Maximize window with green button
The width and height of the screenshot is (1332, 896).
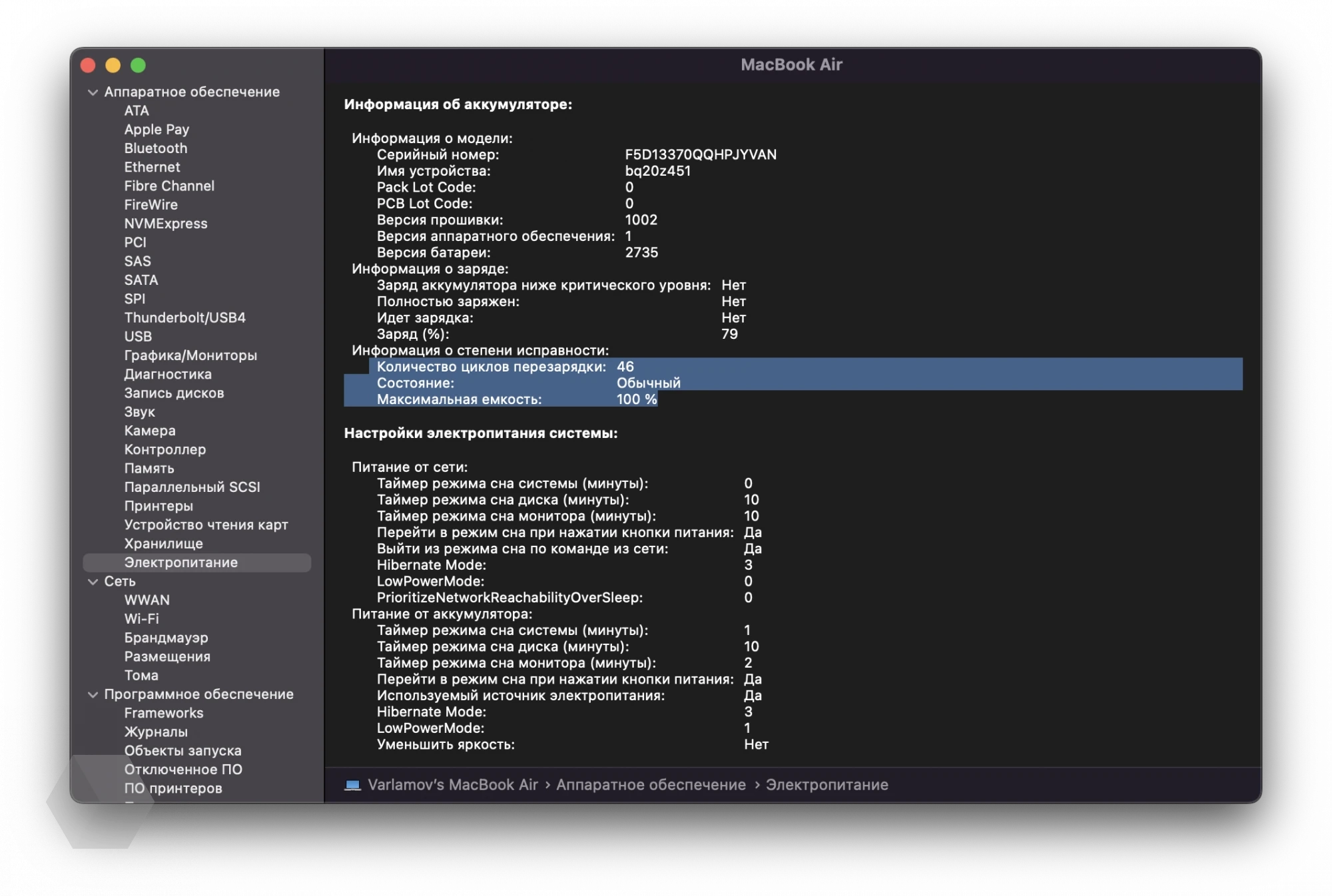(138, 65)
